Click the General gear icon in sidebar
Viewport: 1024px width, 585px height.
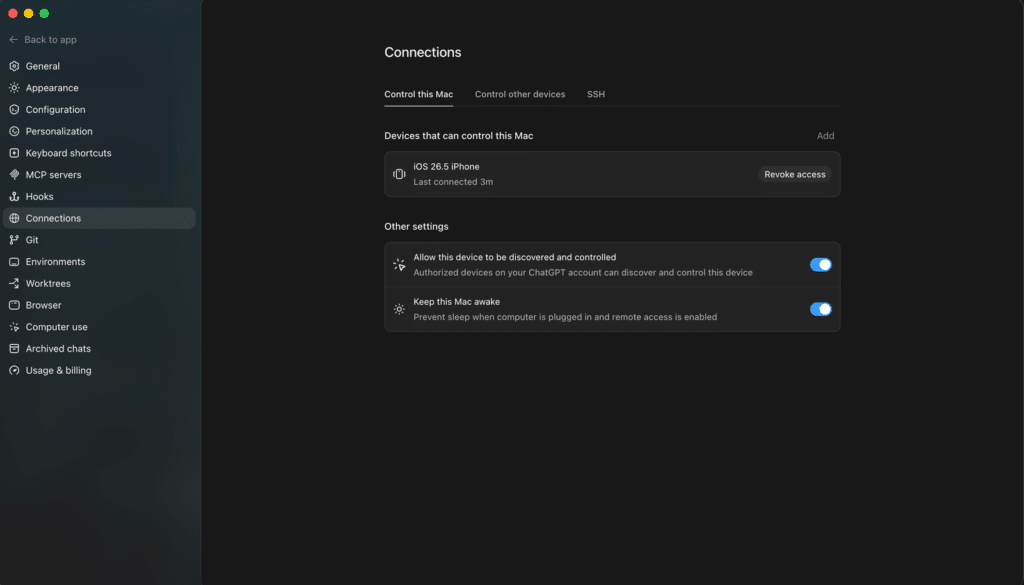point(14,66)
